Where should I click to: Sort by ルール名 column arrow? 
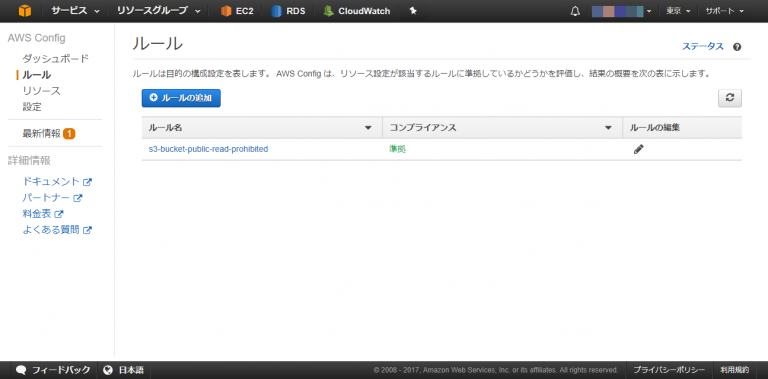coord(368,128)
